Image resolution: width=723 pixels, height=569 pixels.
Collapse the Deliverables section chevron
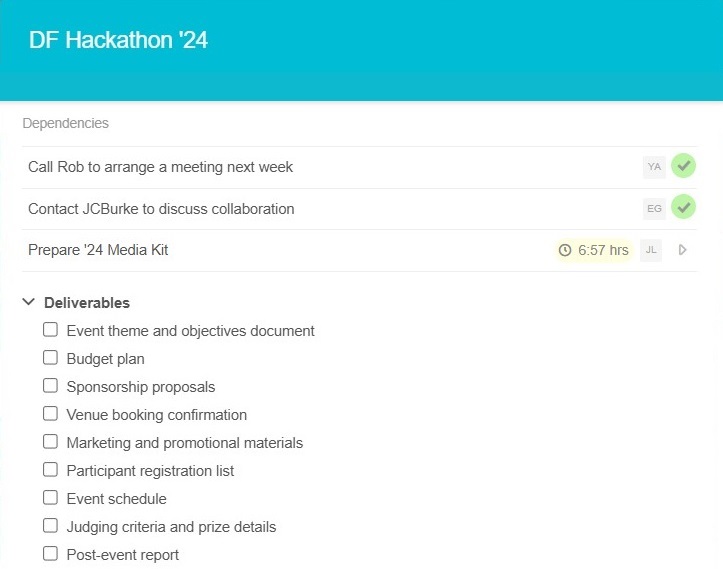click(x=28, y=302)
